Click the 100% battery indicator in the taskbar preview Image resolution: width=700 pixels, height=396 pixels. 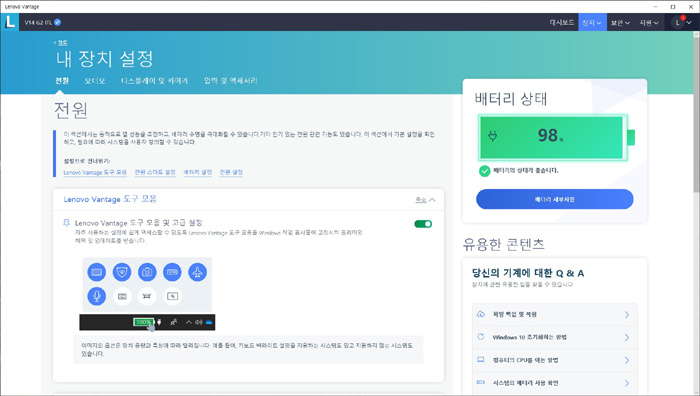(143, 322)
